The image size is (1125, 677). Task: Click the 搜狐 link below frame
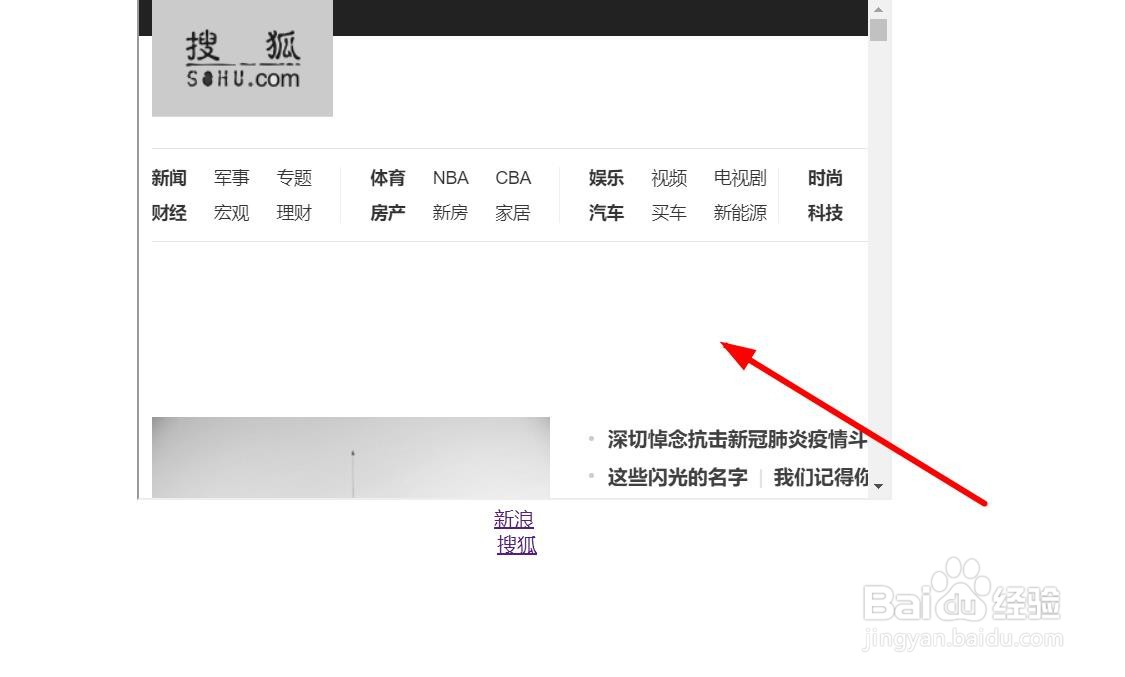tap(517, 545)
